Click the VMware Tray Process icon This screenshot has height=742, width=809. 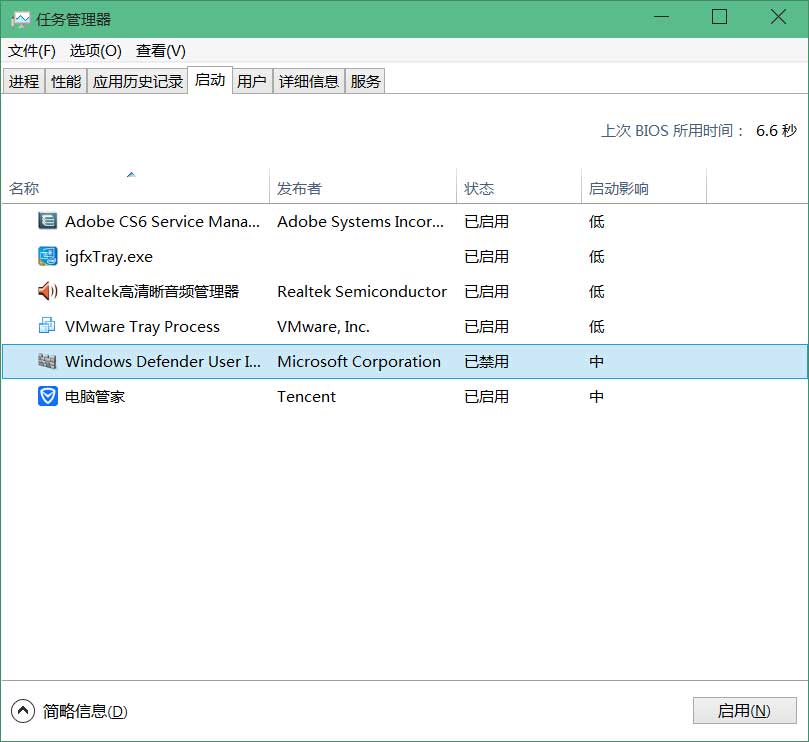point(47,326)
